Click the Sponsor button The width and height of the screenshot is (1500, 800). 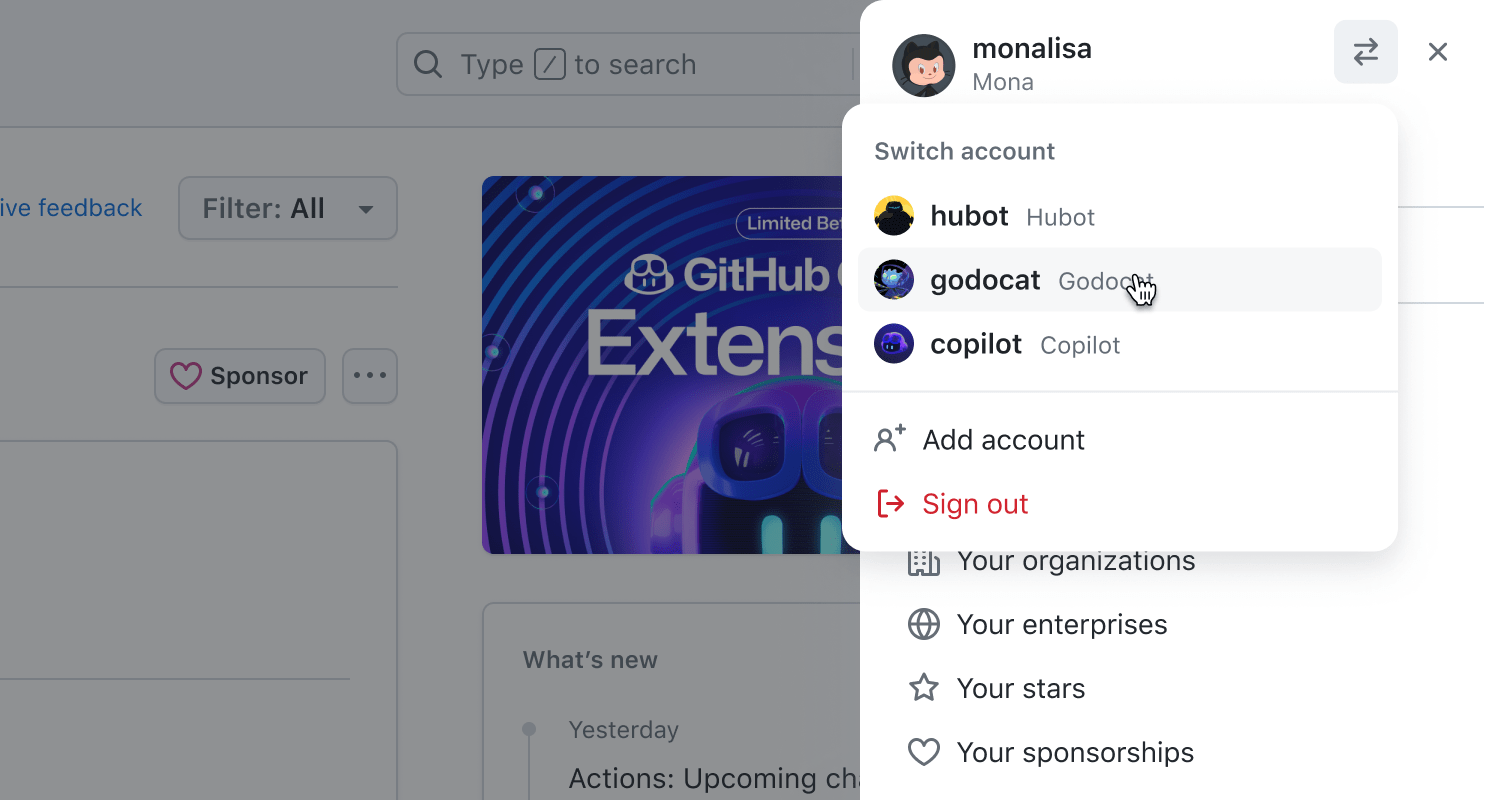pyautogui.click(x=240, y=376)
